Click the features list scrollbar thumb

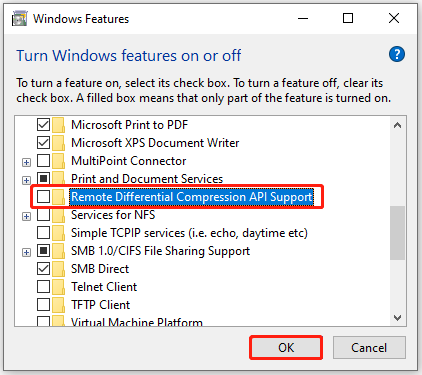[x=397, y=233]
